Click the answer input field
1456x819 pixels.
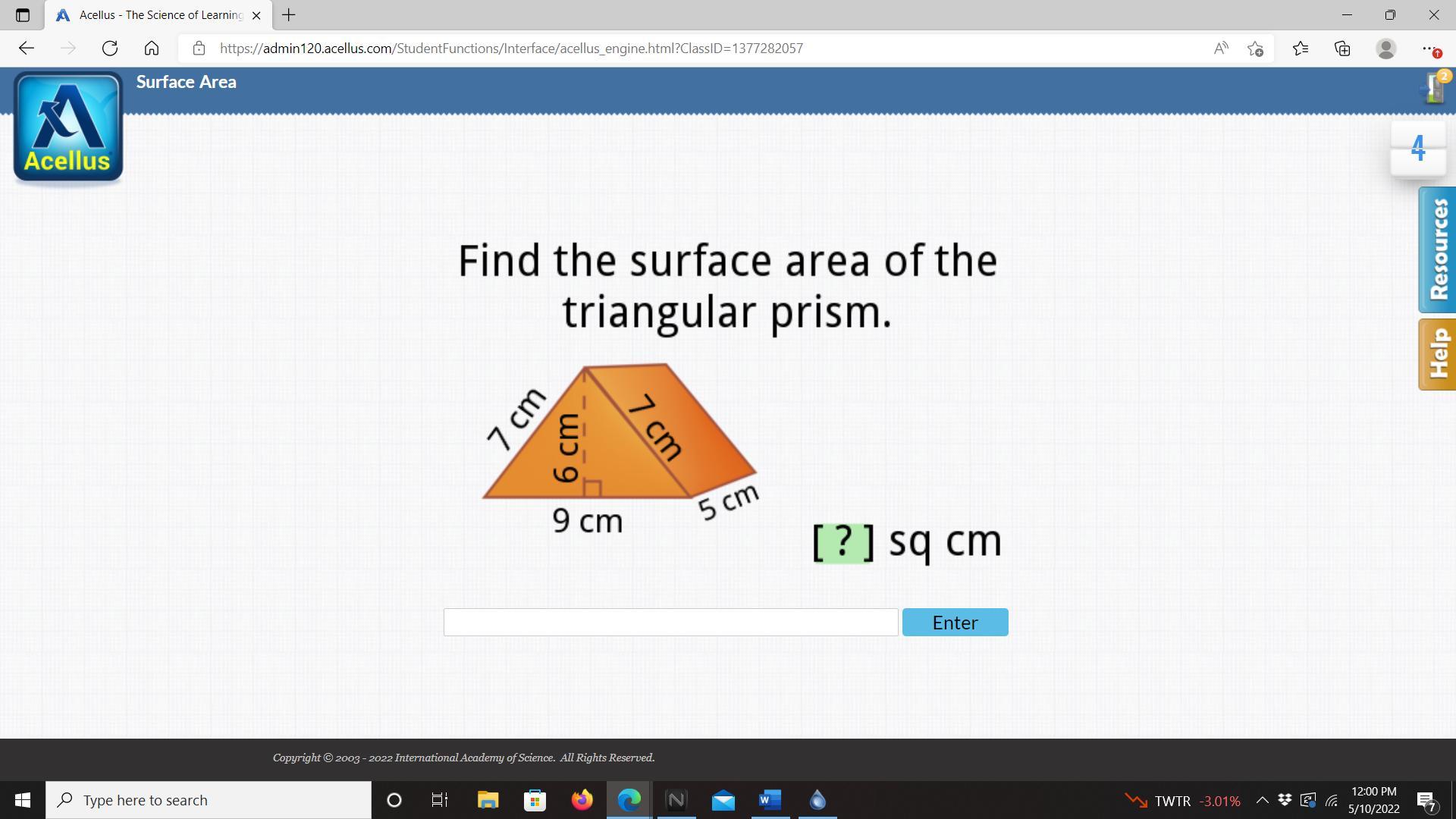tap(670, 622)
